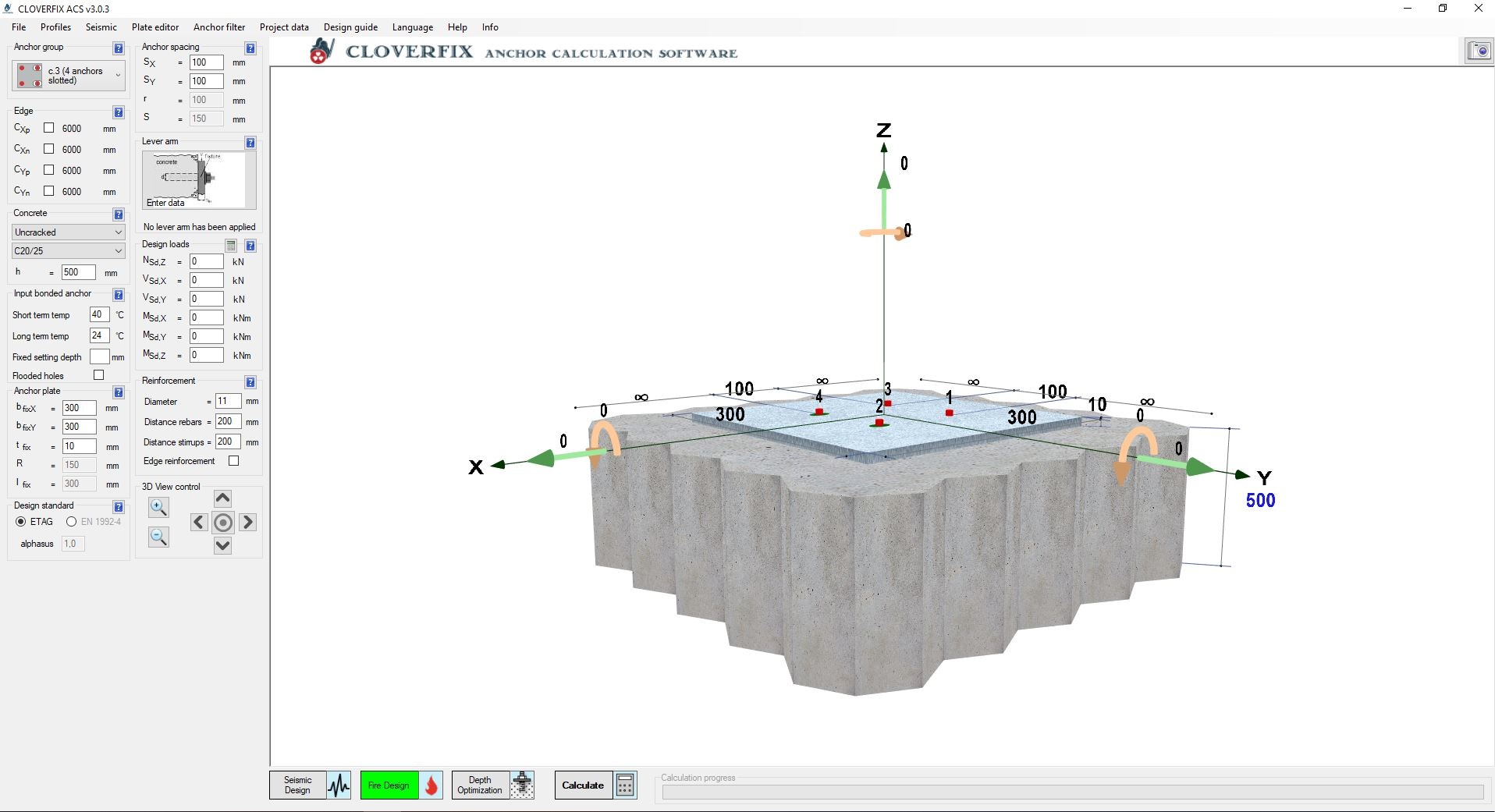Enable the Cxn edge checkbox
The height and width of the screenshot is (812, 1495).
click(x=48, y=149)
